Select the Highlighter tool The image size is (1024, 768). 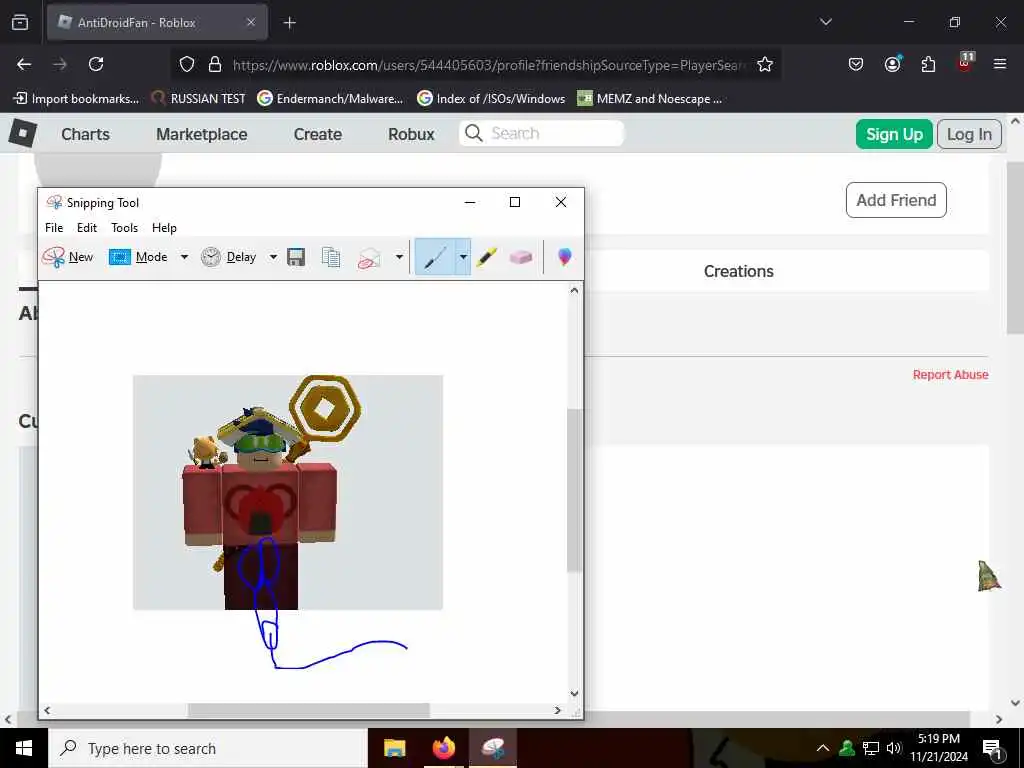[487, 257]
